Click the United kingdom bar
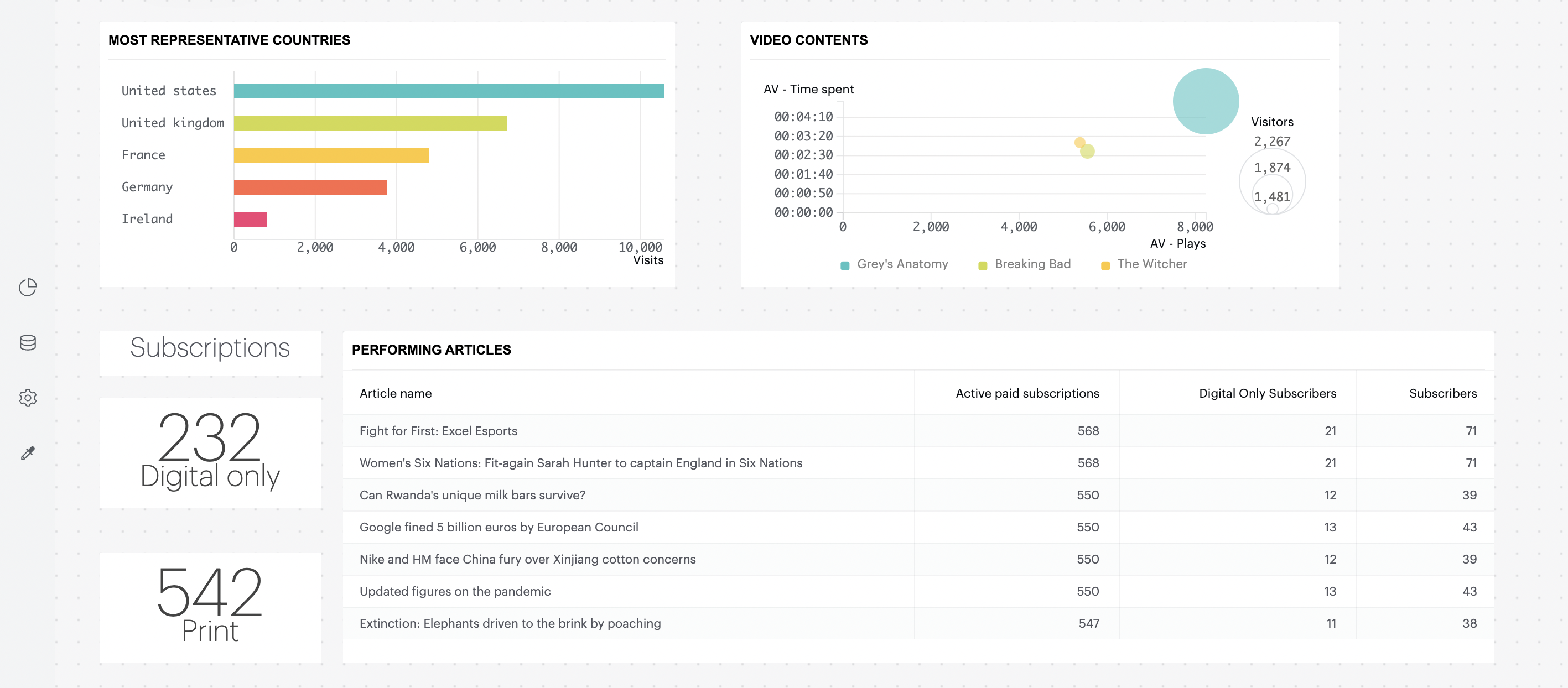Screen dimensions: 1568x688 pyautogui.click(x=370, y=123)
